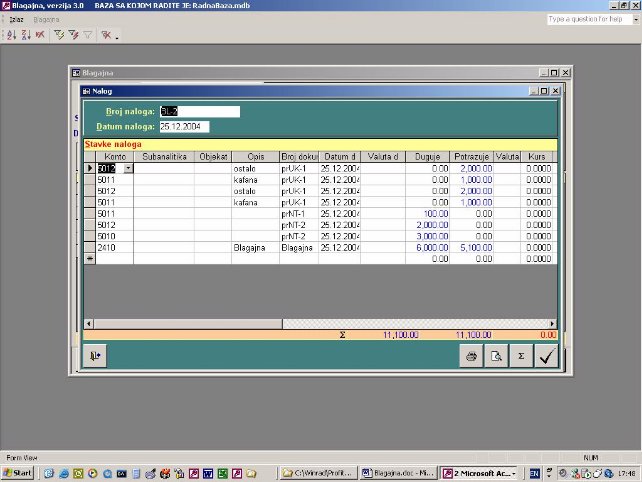Click the Filter by Selection icon
This screenshot has height=482, width=642.
click(x=58, y=34)
